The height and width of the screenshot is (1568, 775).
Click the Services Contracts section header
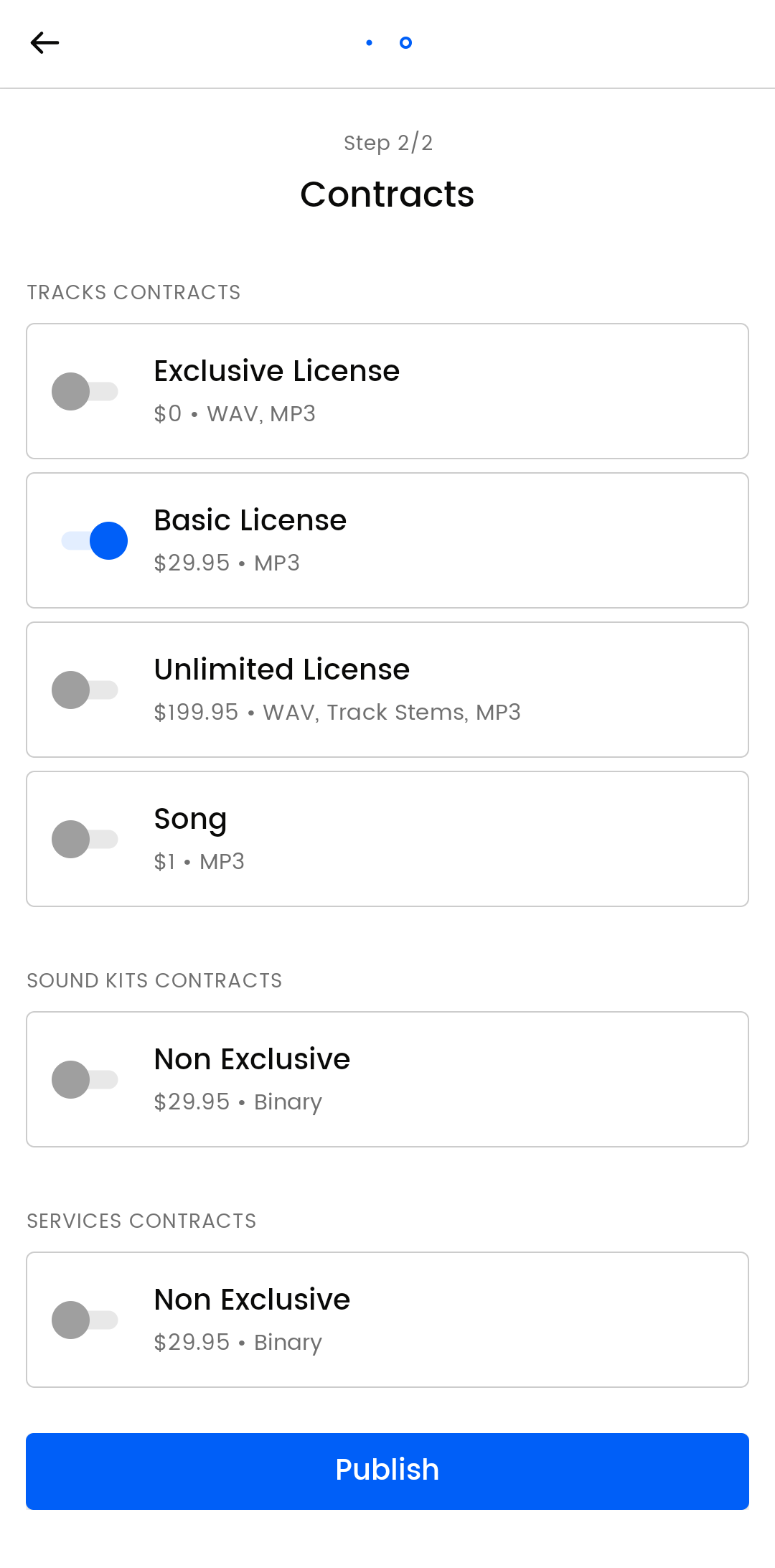pos(141,1221)
